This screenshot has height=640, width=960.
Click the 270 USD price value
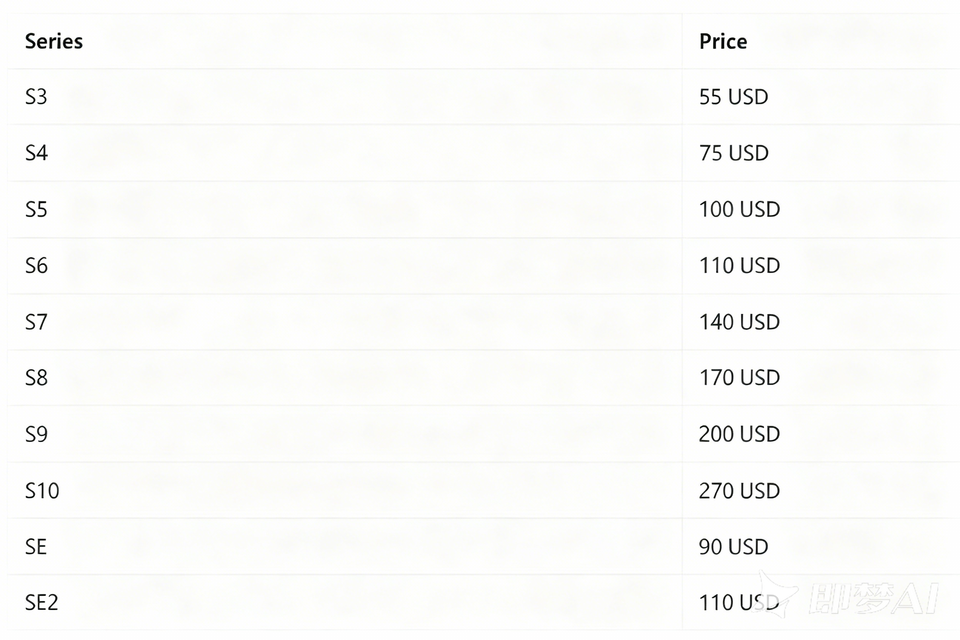[x=739, y=491]
